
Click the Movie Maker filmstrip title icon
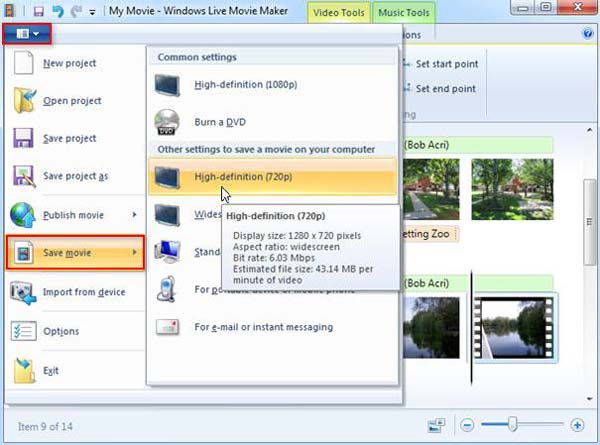[9, 10]
